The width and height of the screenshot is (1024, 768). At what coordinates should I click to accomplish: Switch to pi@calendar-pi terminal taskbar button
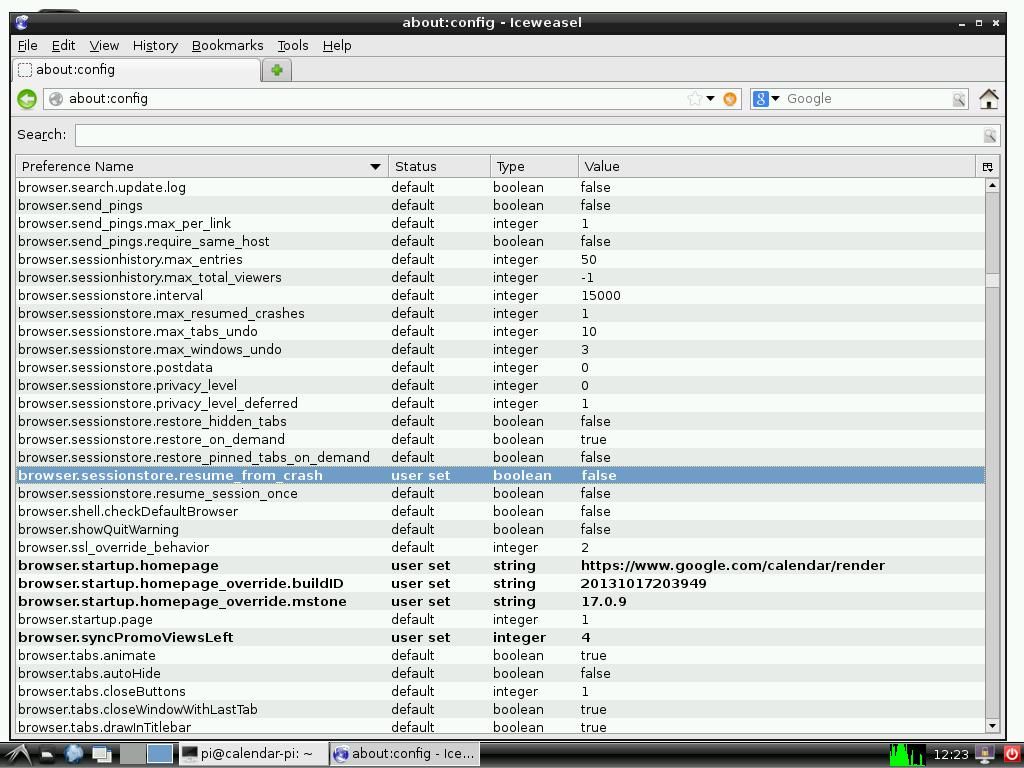pyautogui.click(x=248, y=754)
